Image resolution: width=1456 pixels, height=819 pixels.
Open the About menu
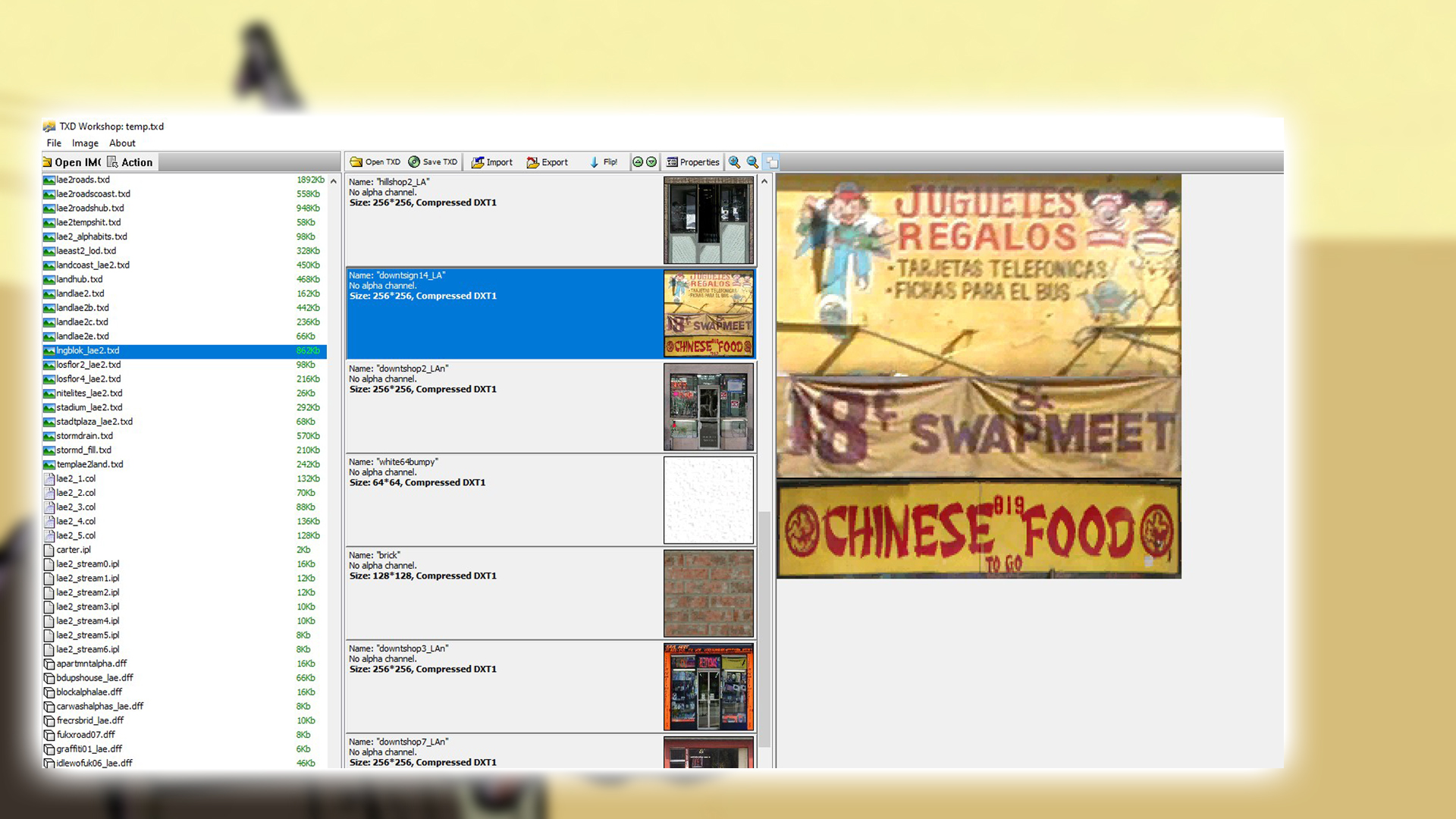tap(122, 143)
